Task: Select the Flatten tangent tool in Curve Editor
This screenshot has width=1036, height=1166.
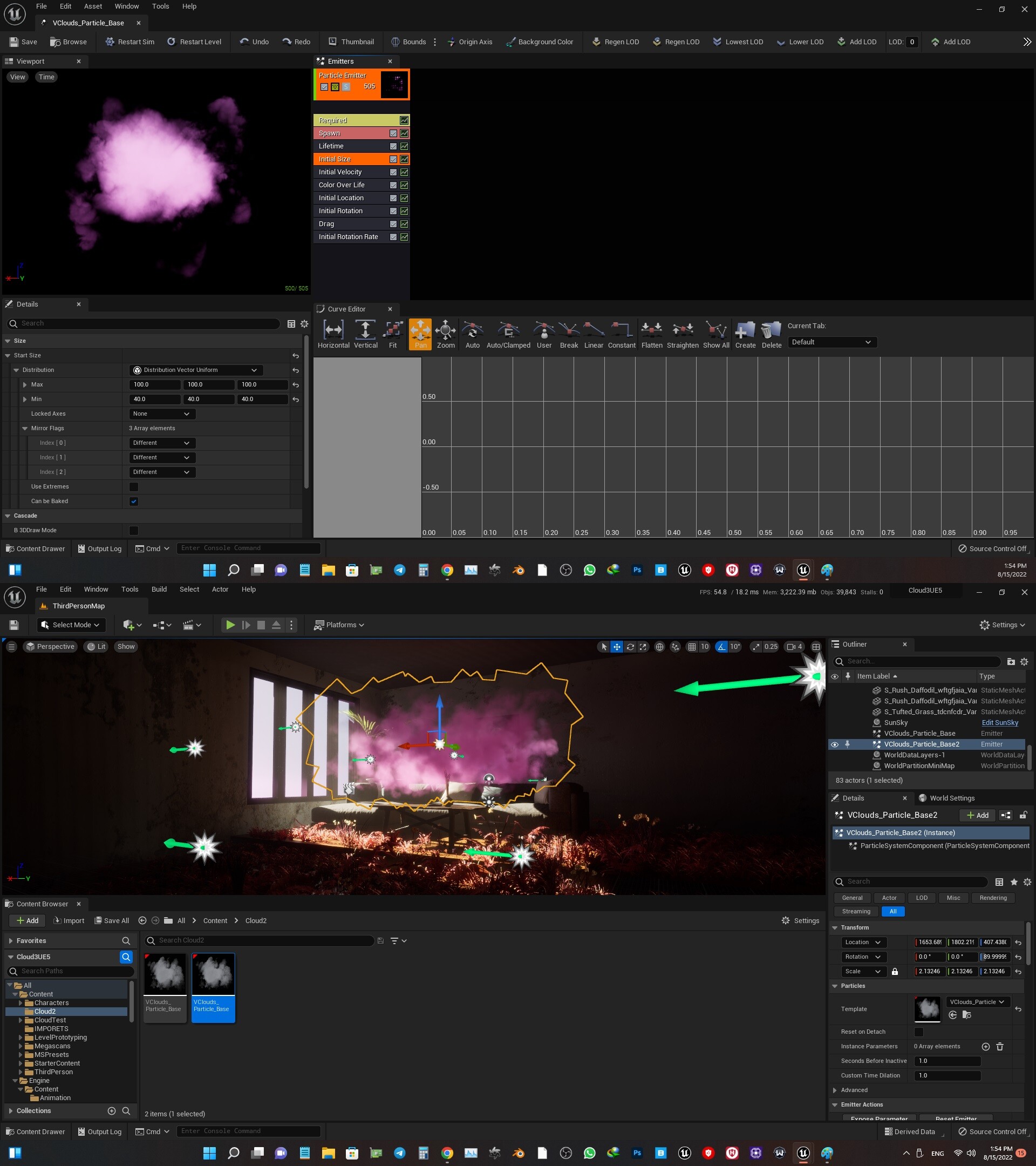Action: [x=651, y=331]
